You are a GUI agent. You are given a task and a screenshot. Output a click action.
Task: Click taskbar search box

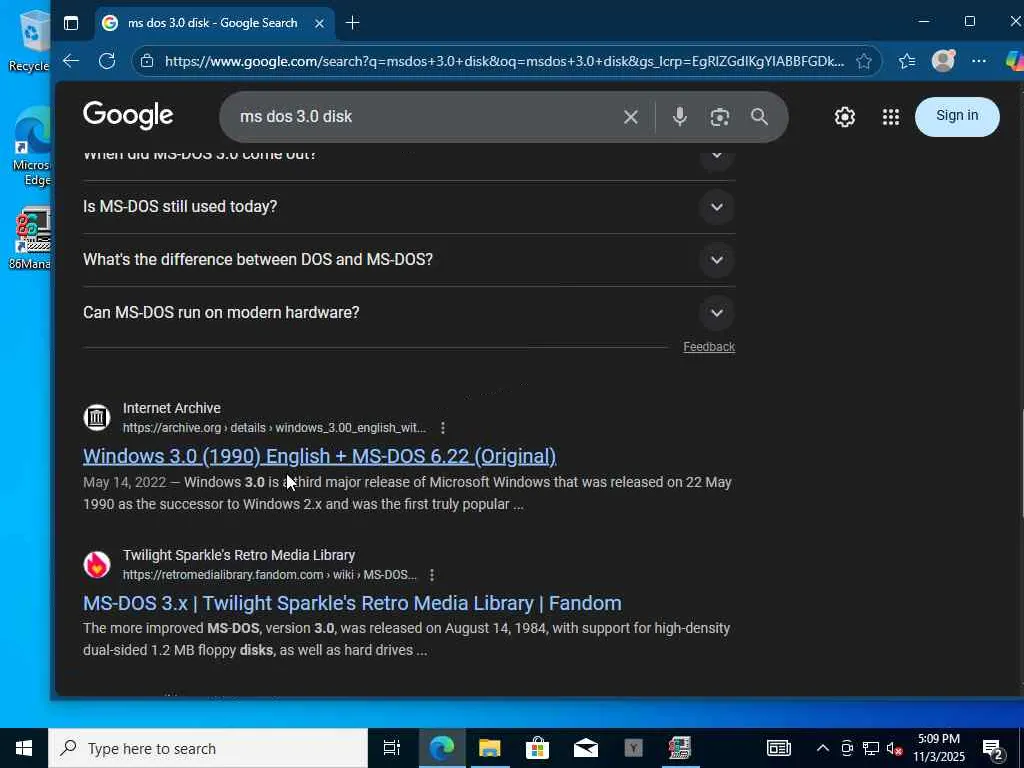click(x=208, y=748)
